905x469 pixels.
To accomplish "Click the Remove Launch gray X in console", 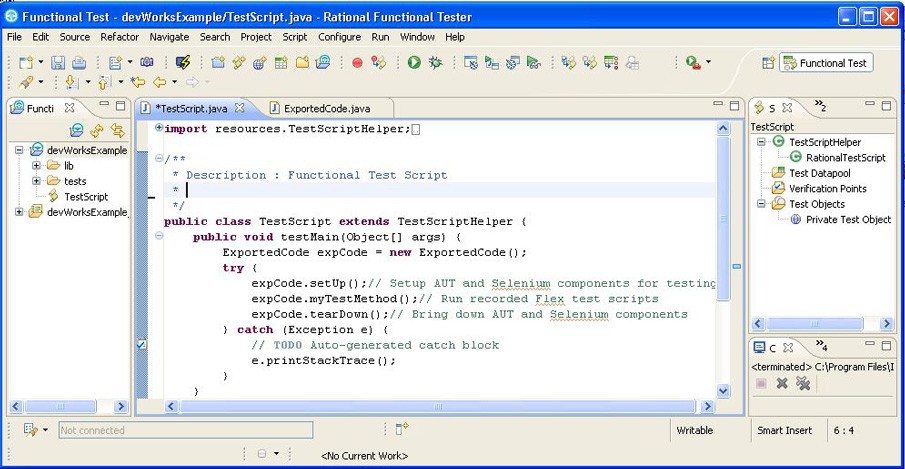I will tap(782, 383).
